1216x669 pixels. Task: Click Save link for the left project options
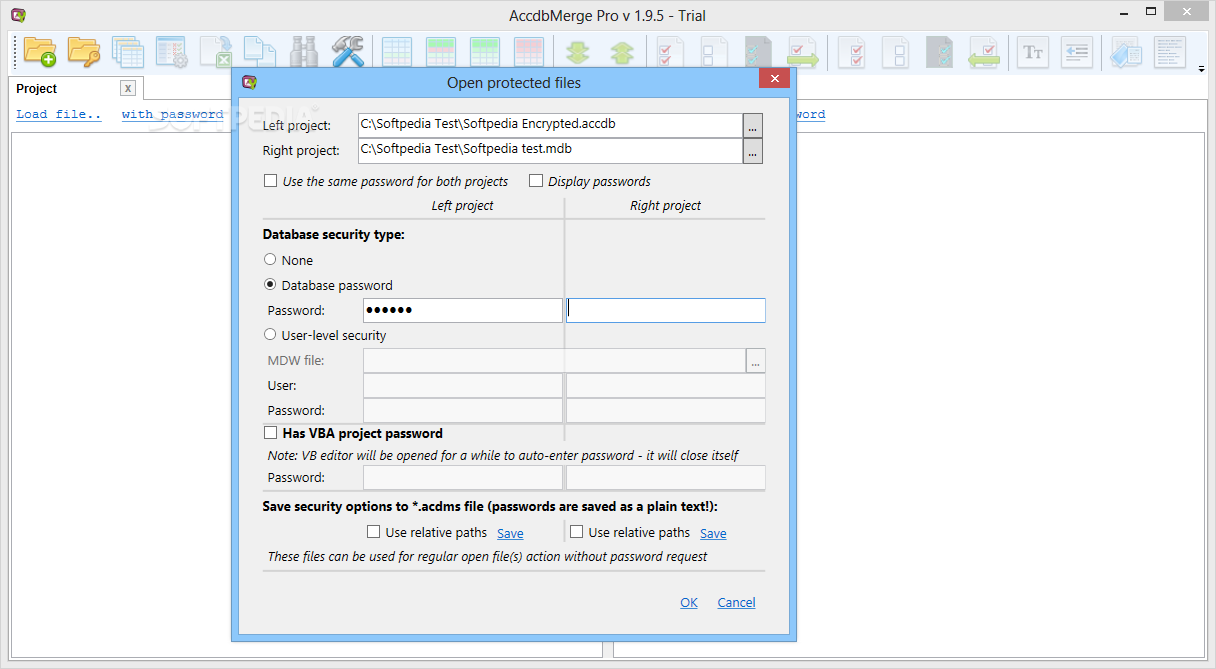(x=510, y=533)
